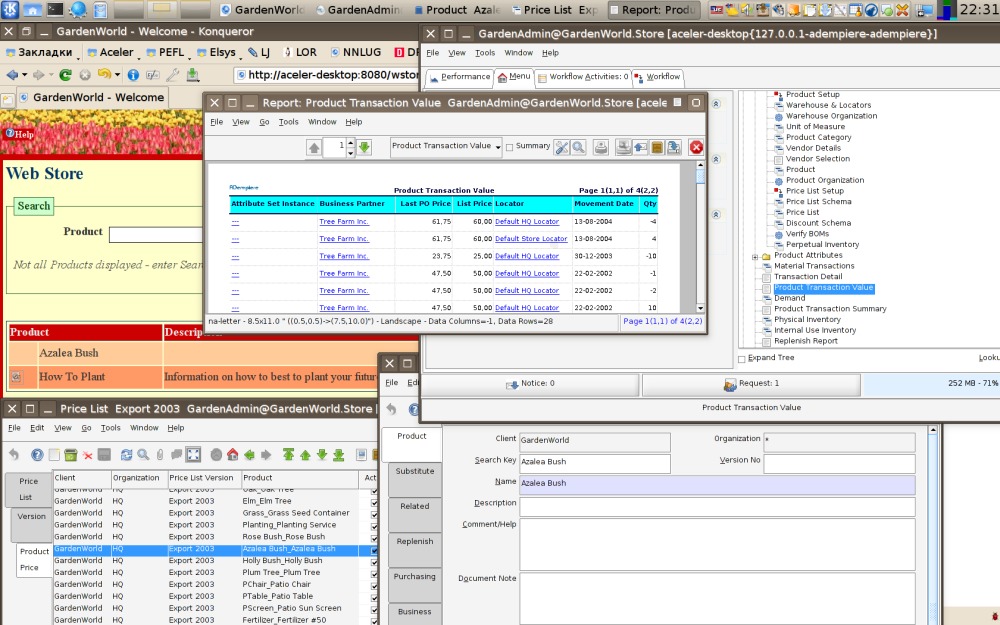The height and width of the screenshot is (625, 1000).
Task: Click the page number spinner up arrow
Action: click(349, 143)
